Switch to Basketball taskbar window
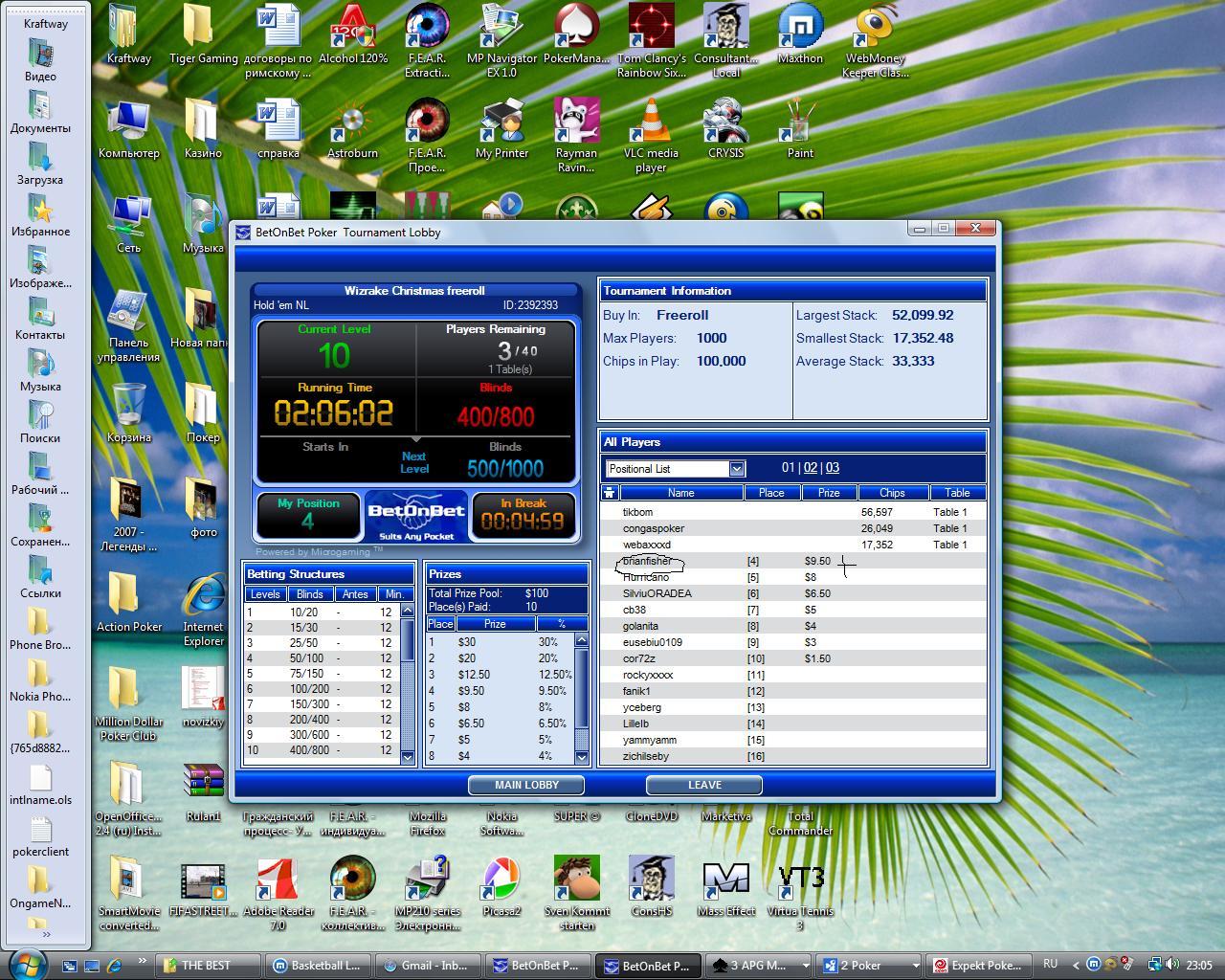Viewport: 1225px width, 980px height. [319, 965]
